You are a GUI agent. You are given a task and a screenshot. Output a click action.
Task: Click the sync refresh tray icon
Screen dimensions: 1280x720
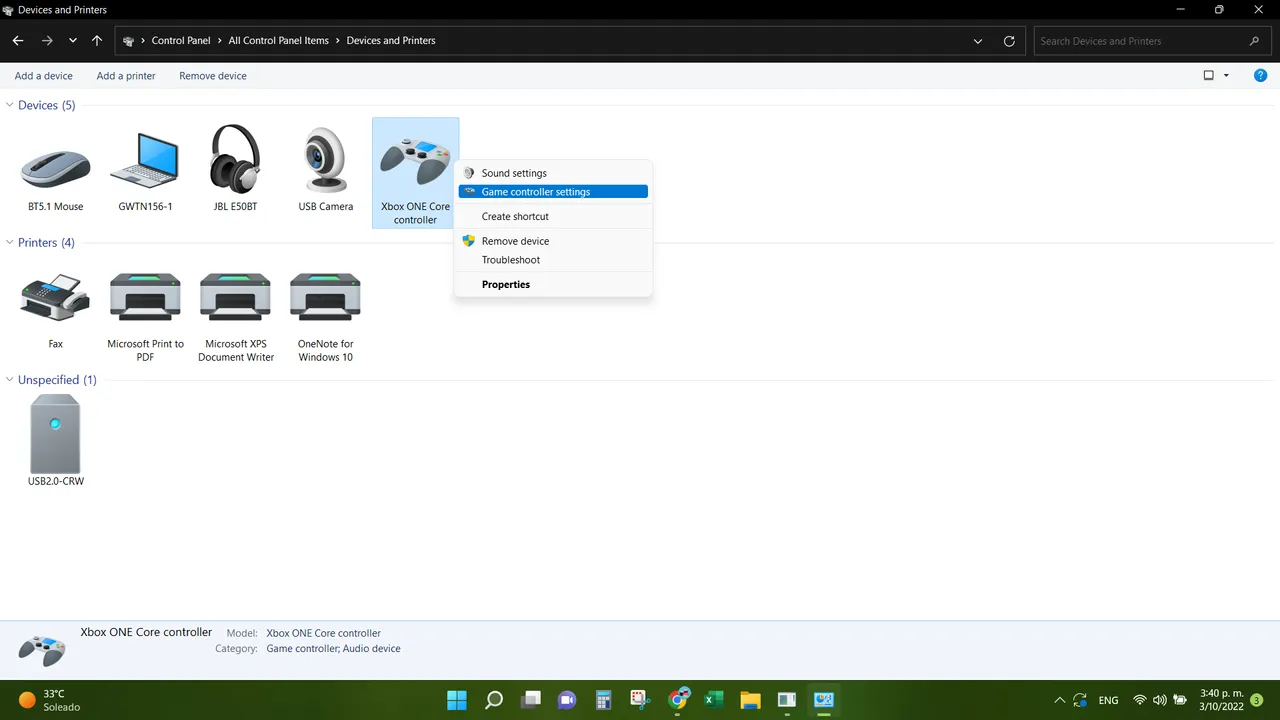[1080, 700]
